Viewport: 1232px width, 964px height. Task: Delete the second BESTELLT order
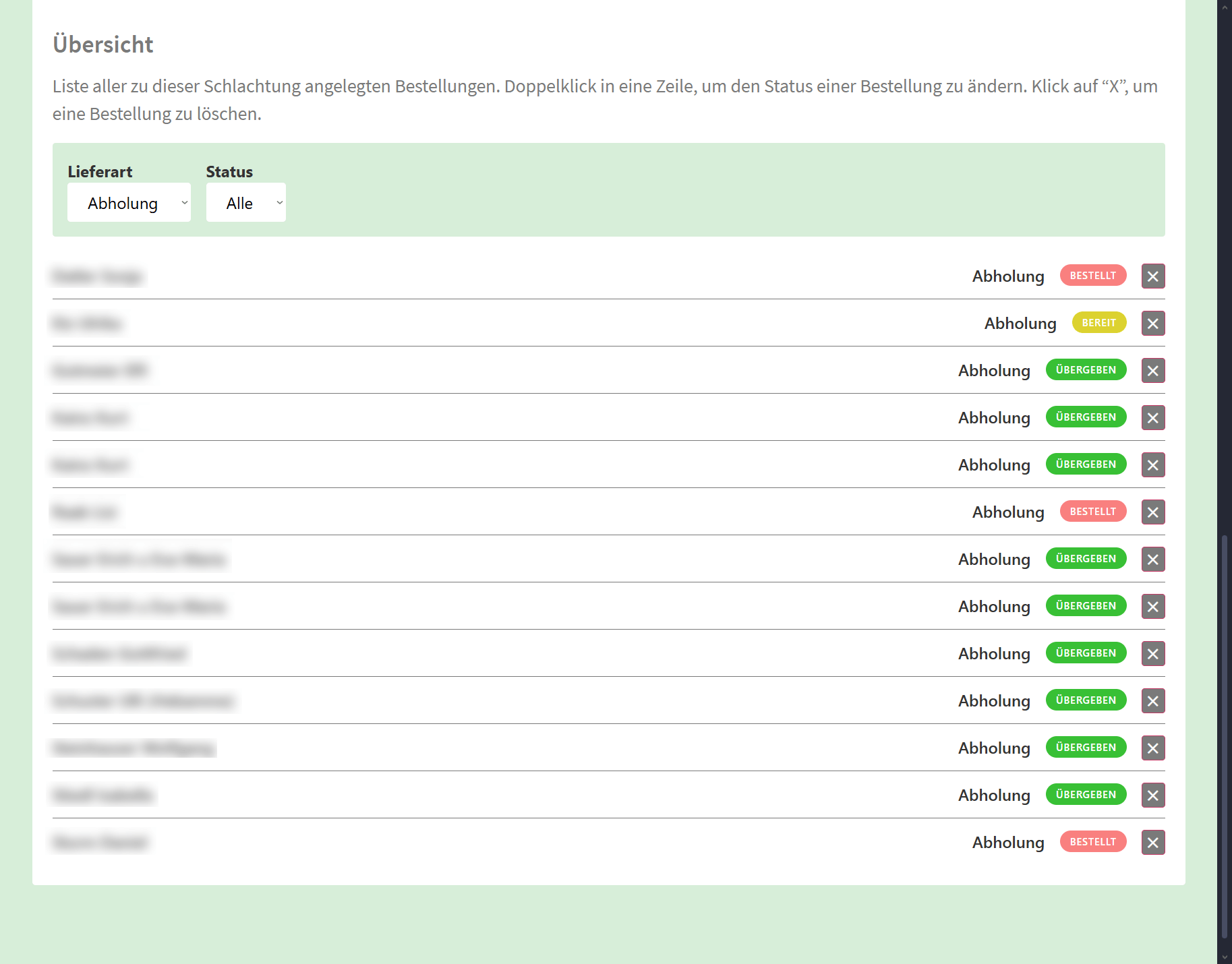pyautogui.click(x=1152, y=512)
